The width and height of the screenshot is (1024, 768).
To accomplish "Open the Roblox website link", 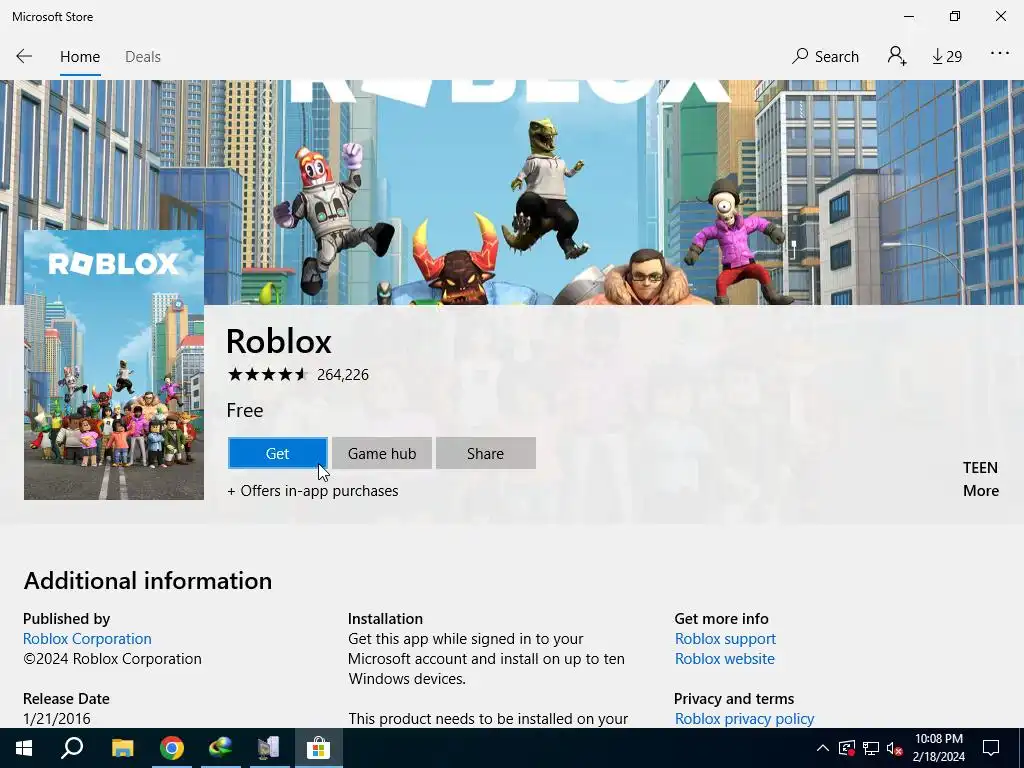I will [724, 658].
